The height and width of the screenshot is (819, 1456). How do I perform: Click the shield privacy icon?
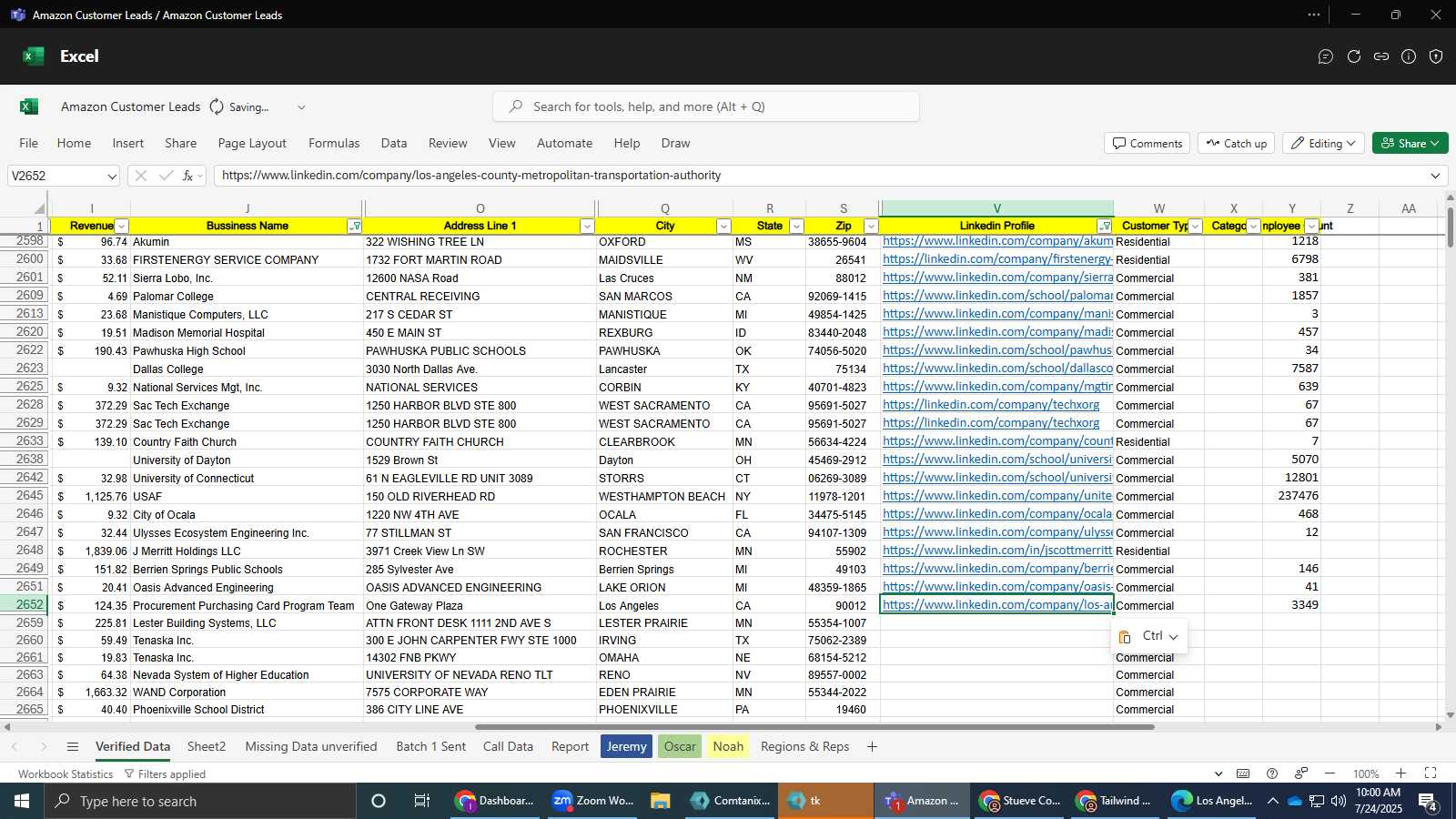1436,56
